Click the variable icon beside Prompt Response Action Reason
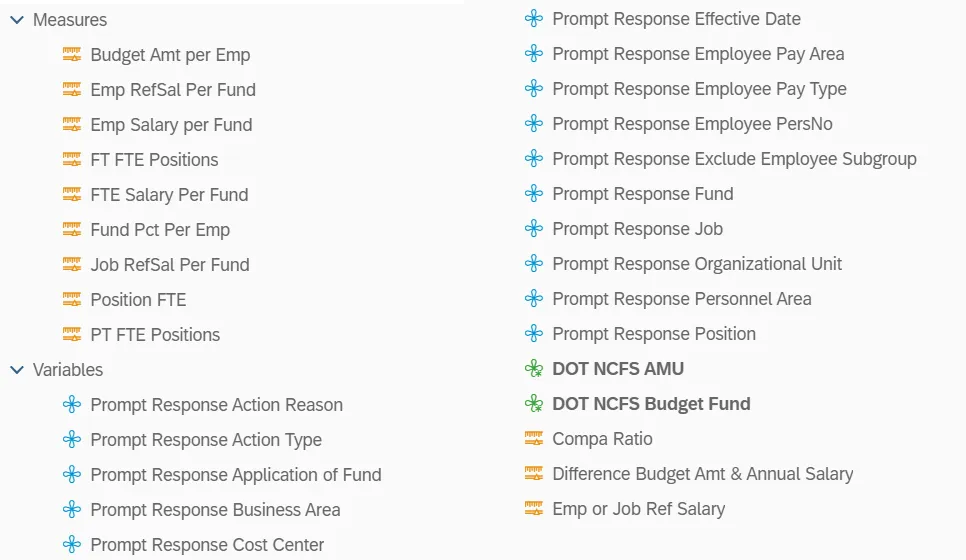The height and width of the screenshot is (560, 966). pos(71,405)
